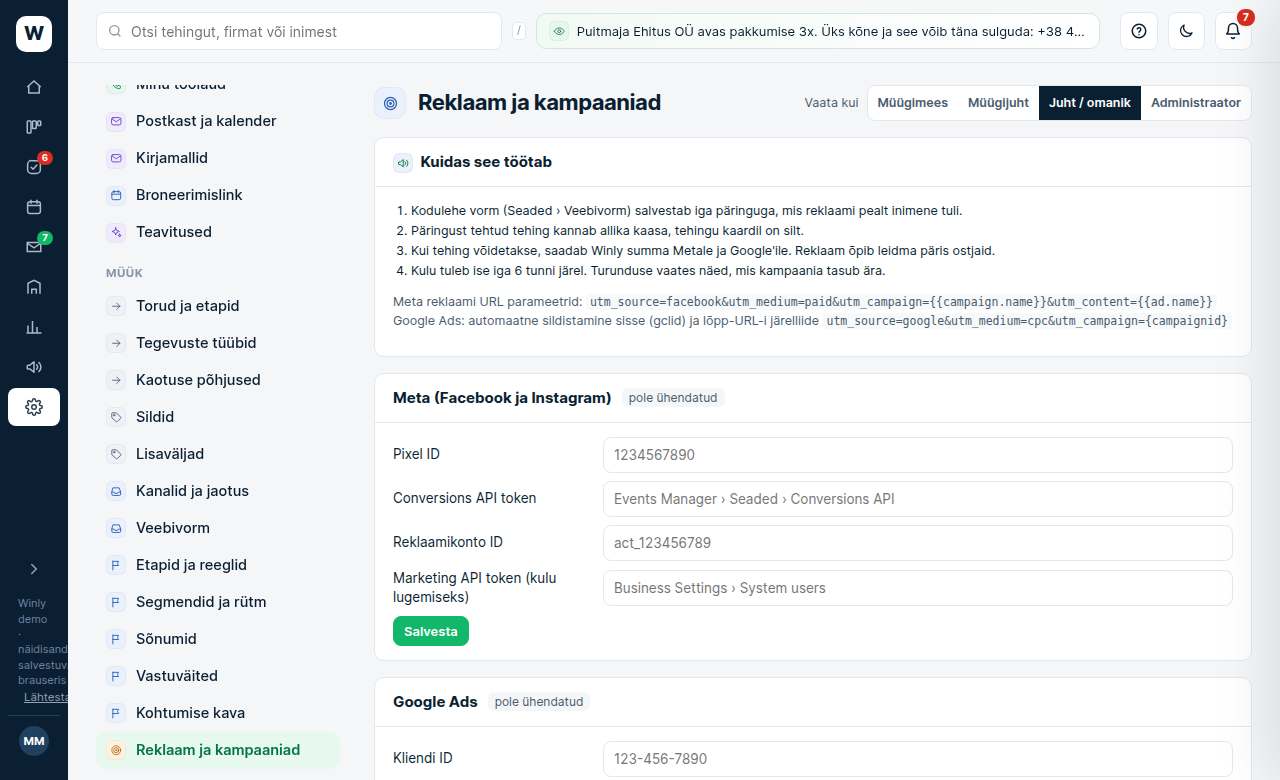Open the pipeline board icon in rail
Screen dimensions: 1280x780
pos(34,127)
